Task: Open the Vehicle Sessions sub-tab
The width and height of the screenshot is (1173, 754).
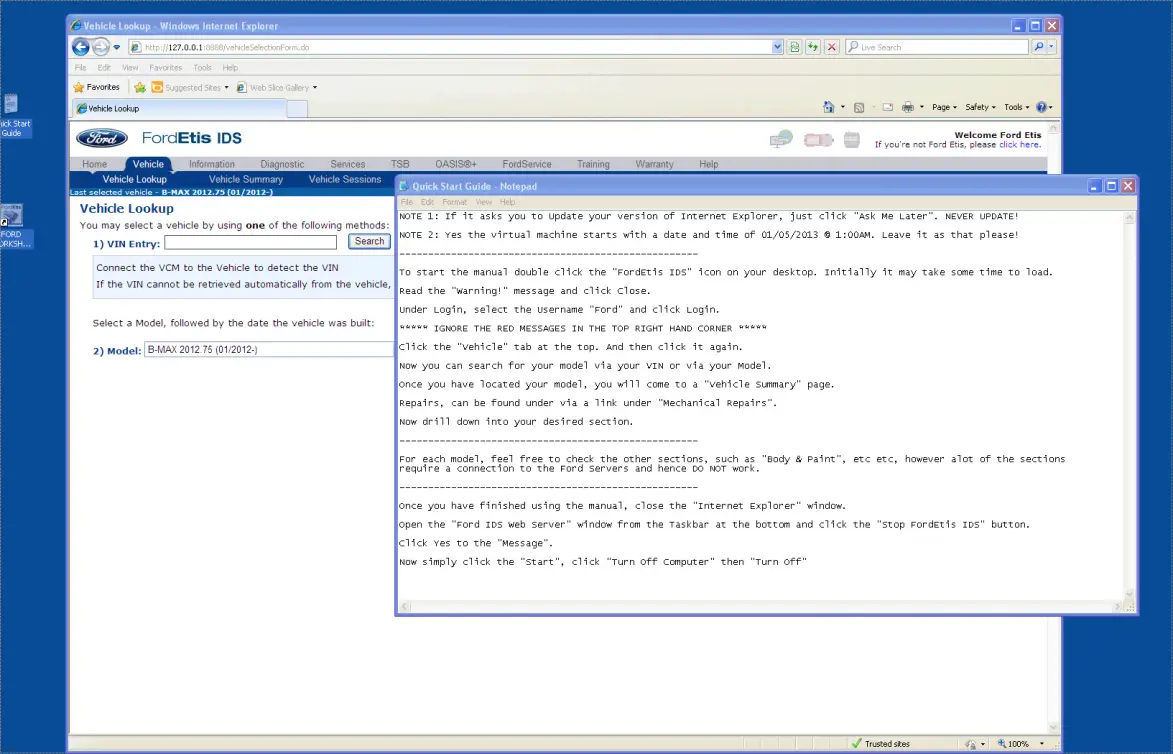Action: click(x=345, y=180)
